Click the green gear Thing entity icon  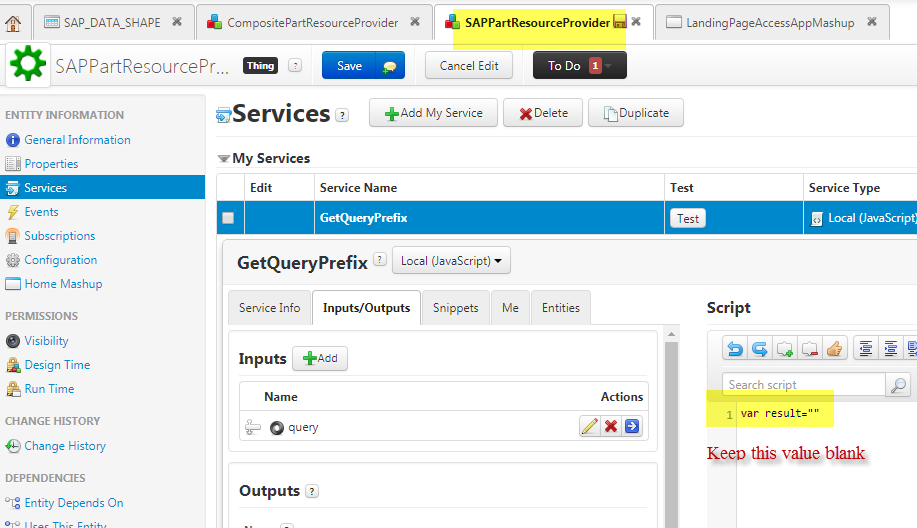pyautogui.click(x=27, y=64)
